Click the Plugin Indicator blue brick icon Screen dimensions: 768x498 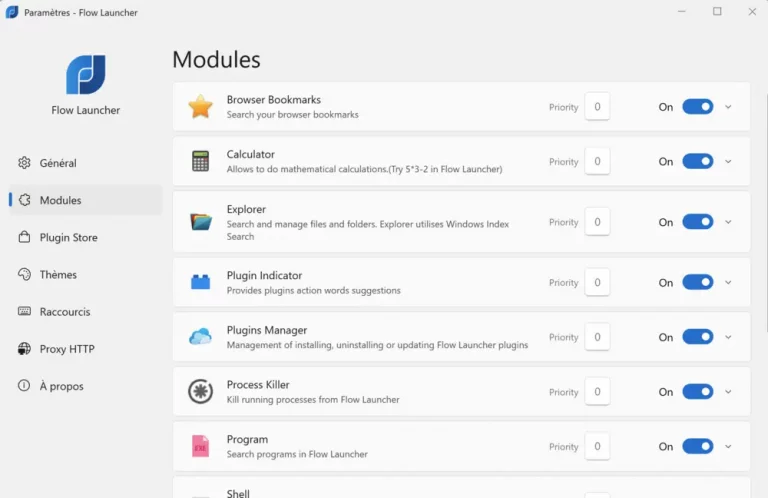tap(201, 283)
